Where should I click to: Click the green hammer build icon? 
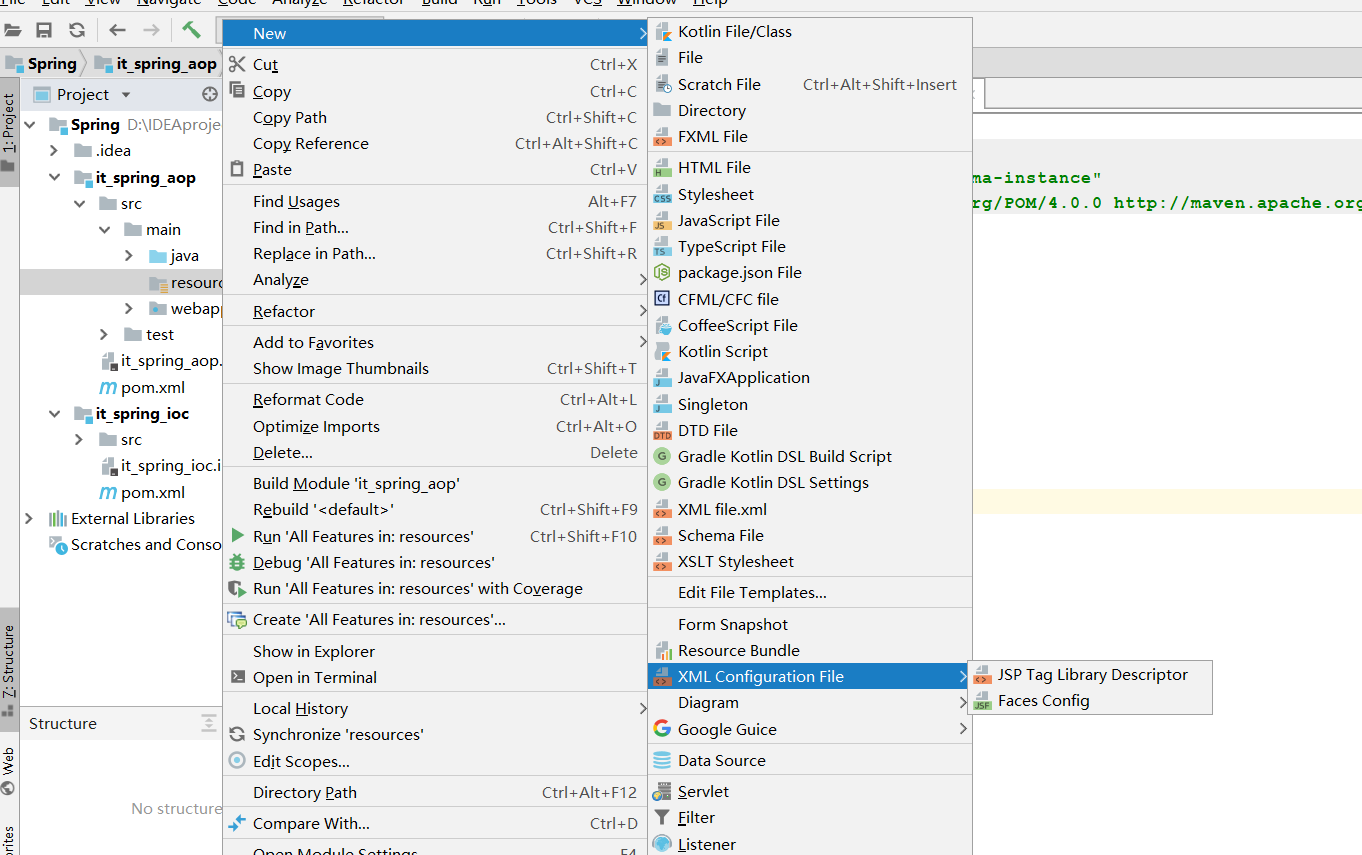pos(193,30)
